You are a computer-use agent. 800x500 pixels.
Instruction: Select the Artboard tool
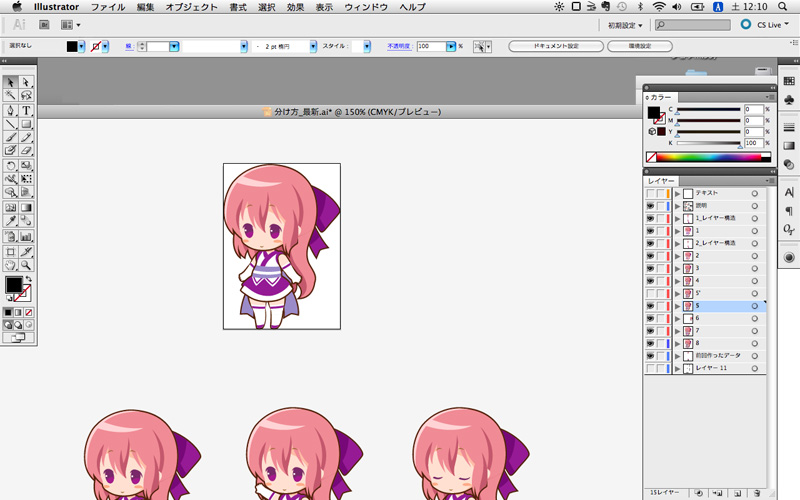[x=10, y=252]
